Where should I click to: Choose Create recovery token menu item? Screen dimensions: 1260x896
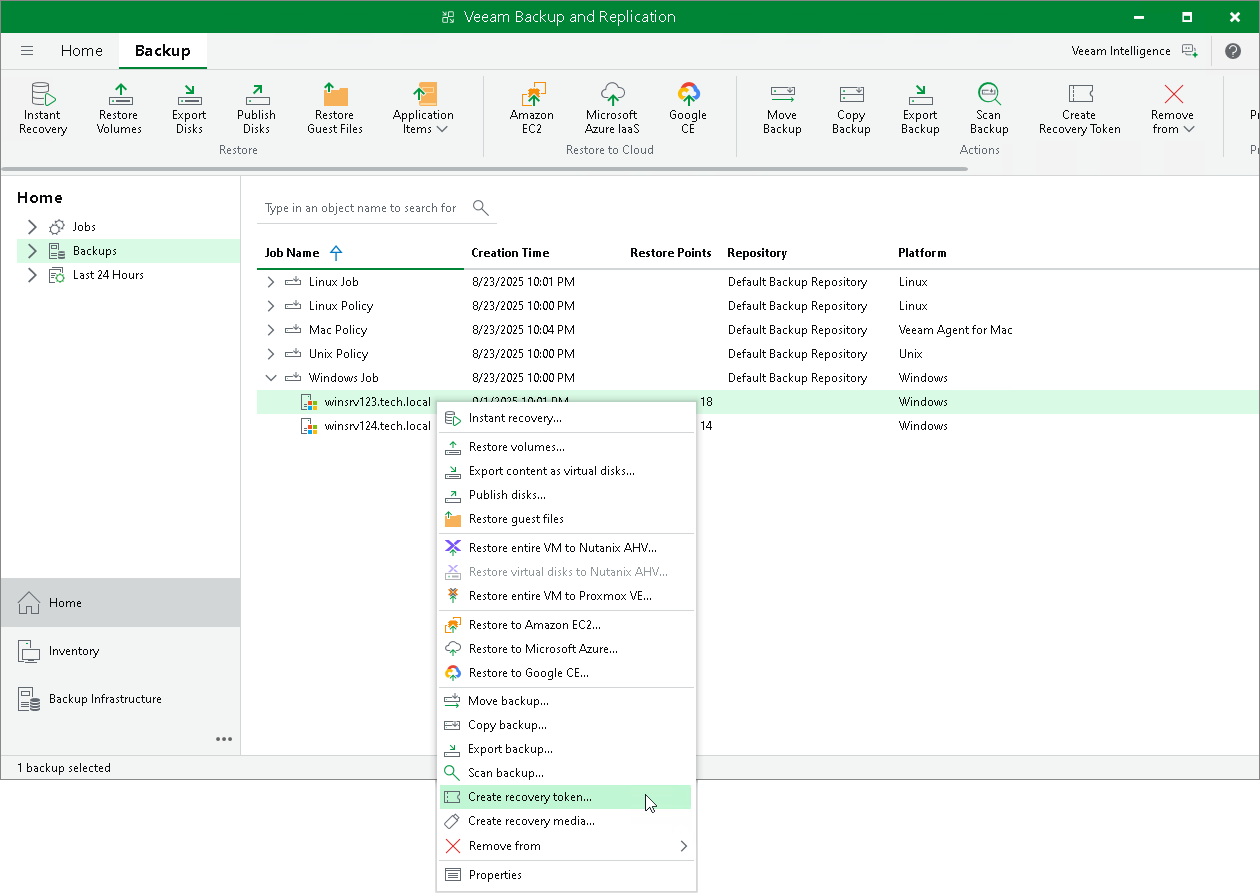pos(566,797)
